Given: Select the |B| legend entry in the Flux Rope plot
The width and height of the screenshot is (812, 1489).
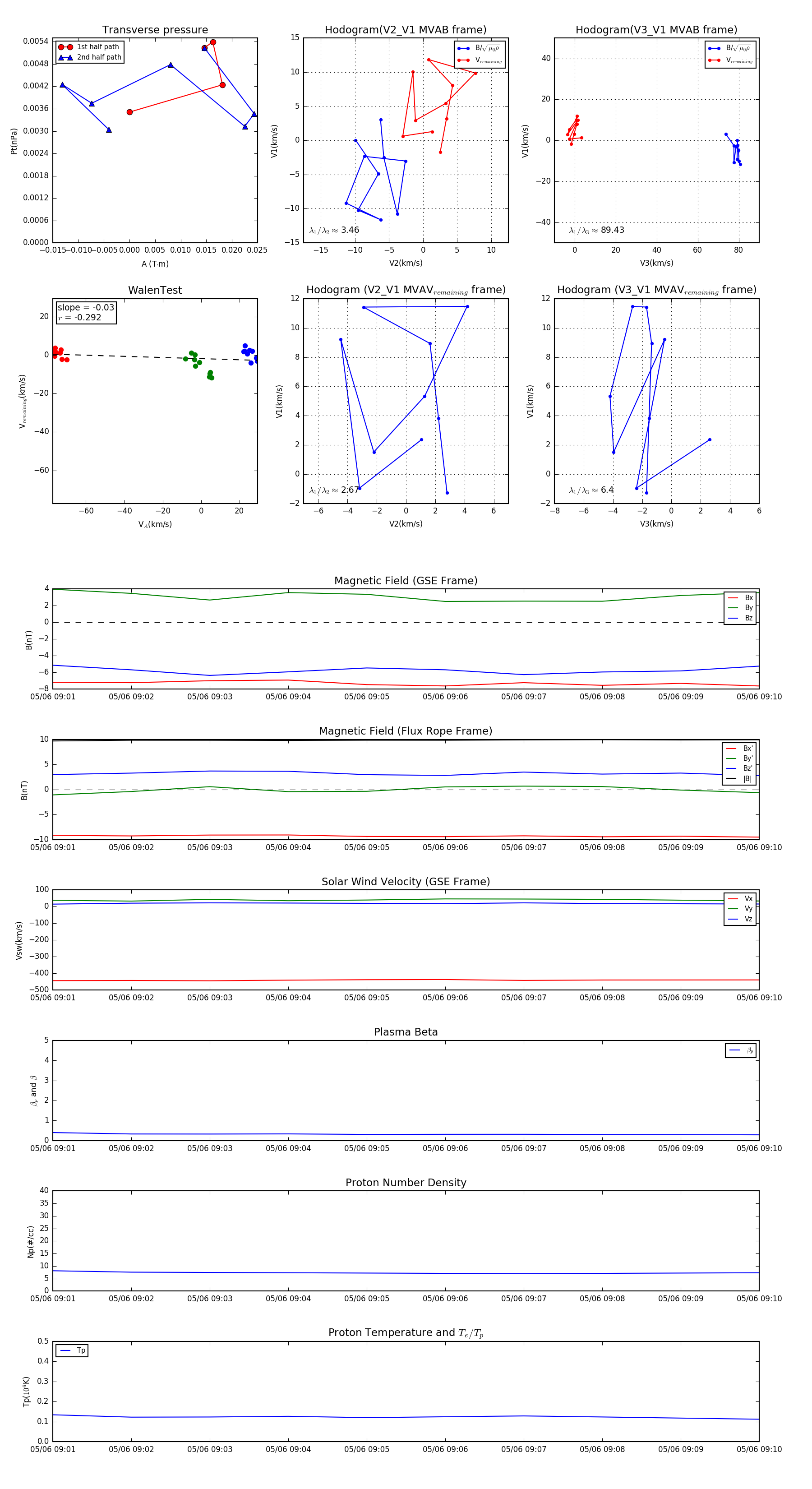Looking at the screenshot, I should 740,779.
